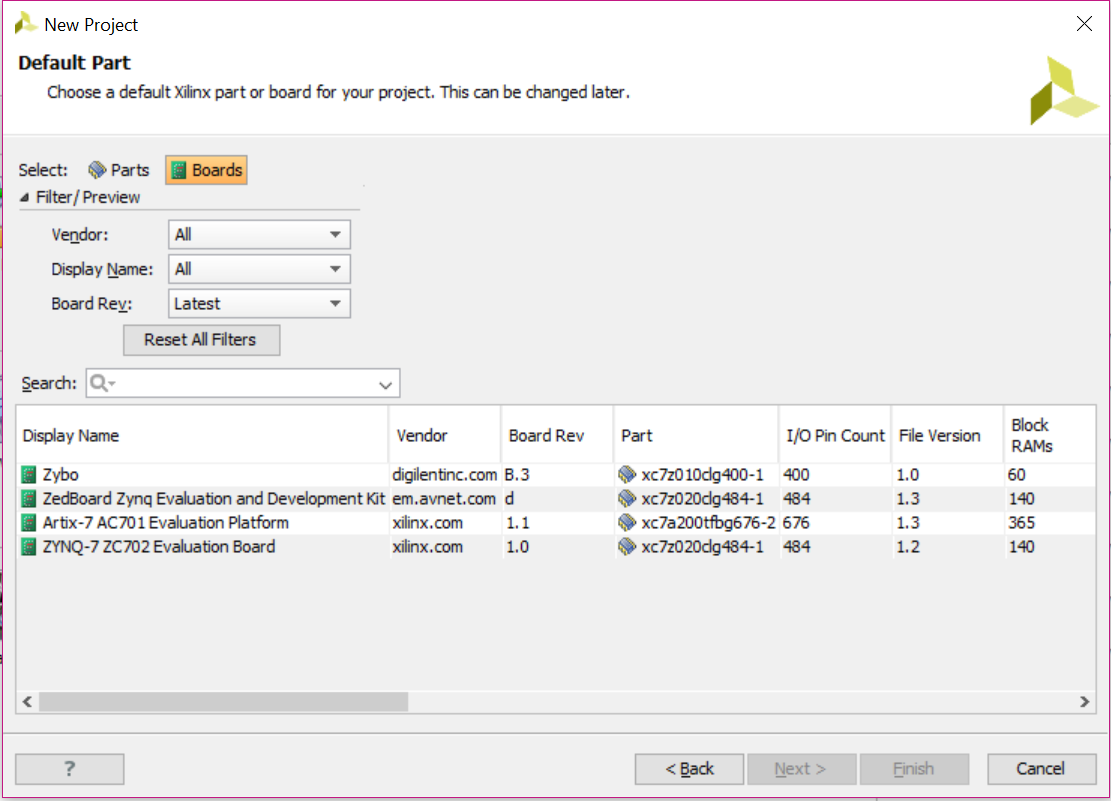This screenshot has width=1111, height=801.
Task: Open the Vendor dropdown
Action: (259, 235)
